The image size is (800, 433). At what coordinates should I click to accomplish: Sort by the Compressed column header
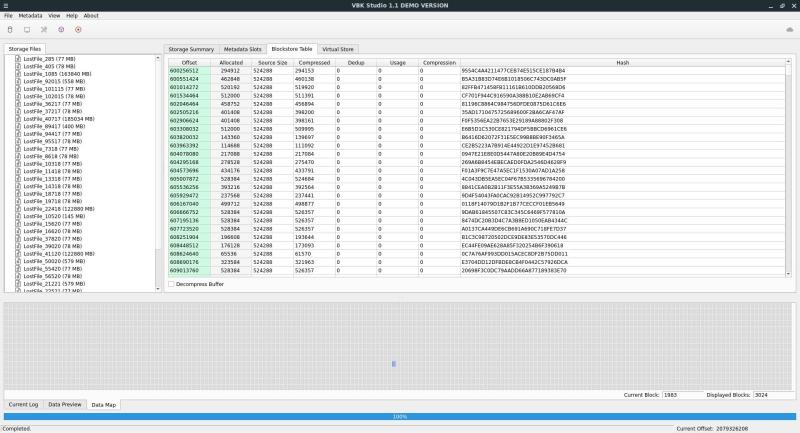click(314, 63)
